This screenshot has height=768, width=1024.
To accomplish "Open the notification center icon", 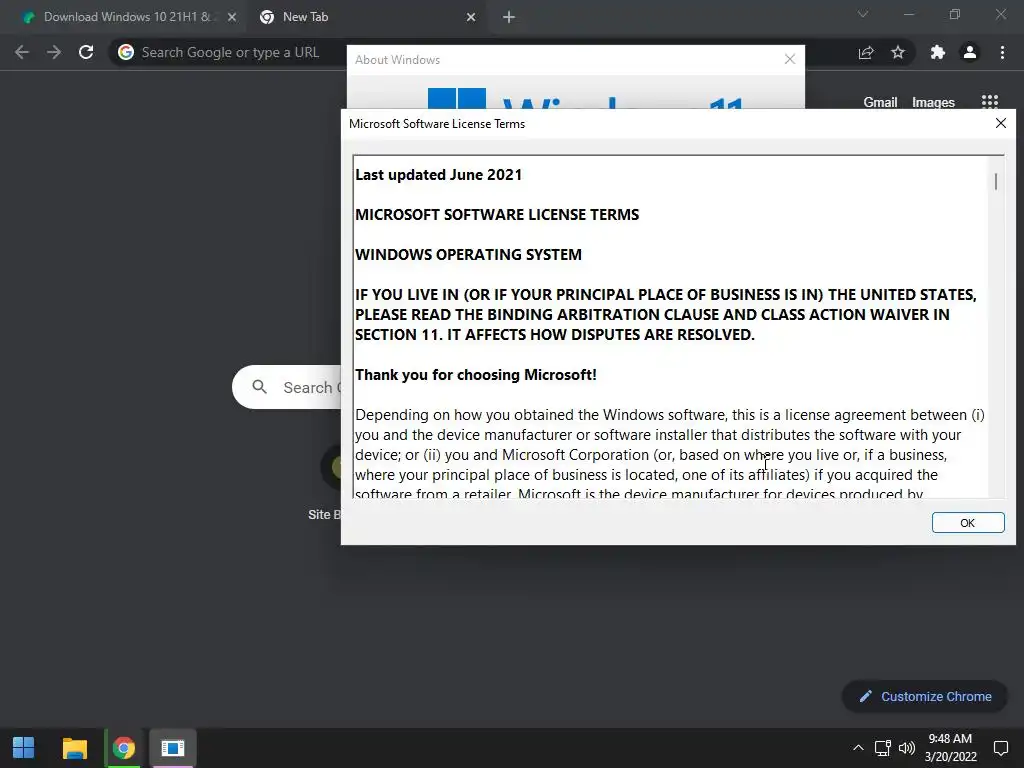I will [x=1000, y=748].
